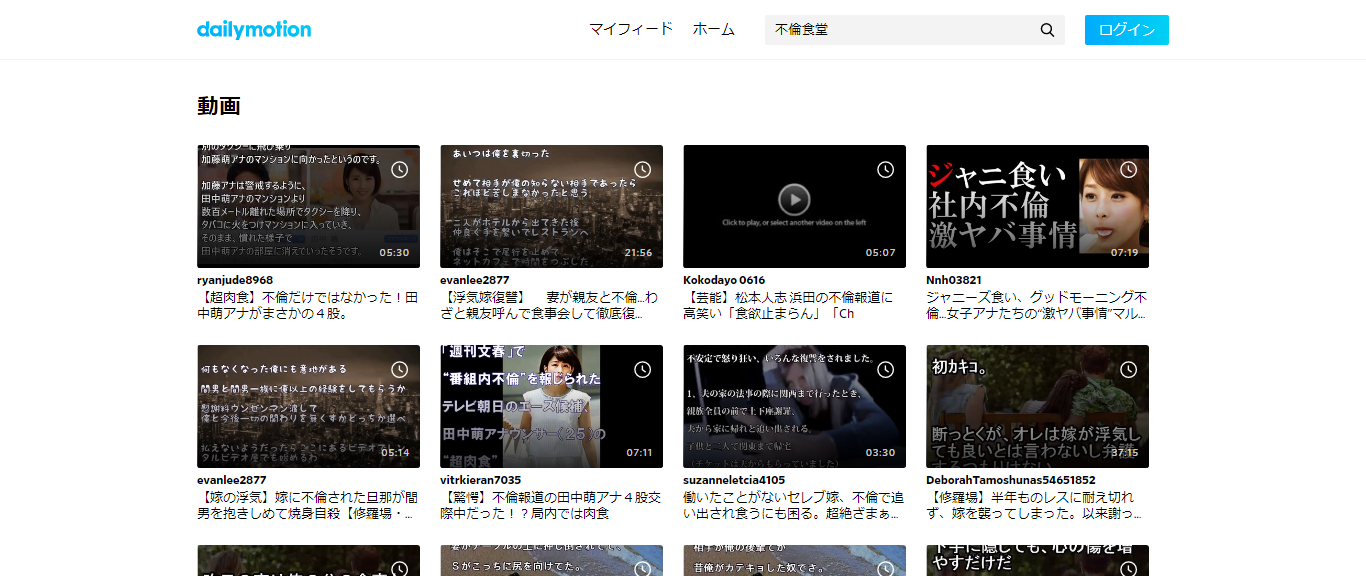The image size is (1366, 576).
Task: Click watch-later clock on Nnh03821 video
Action: pyautogui.click(x=1128, y=170)
